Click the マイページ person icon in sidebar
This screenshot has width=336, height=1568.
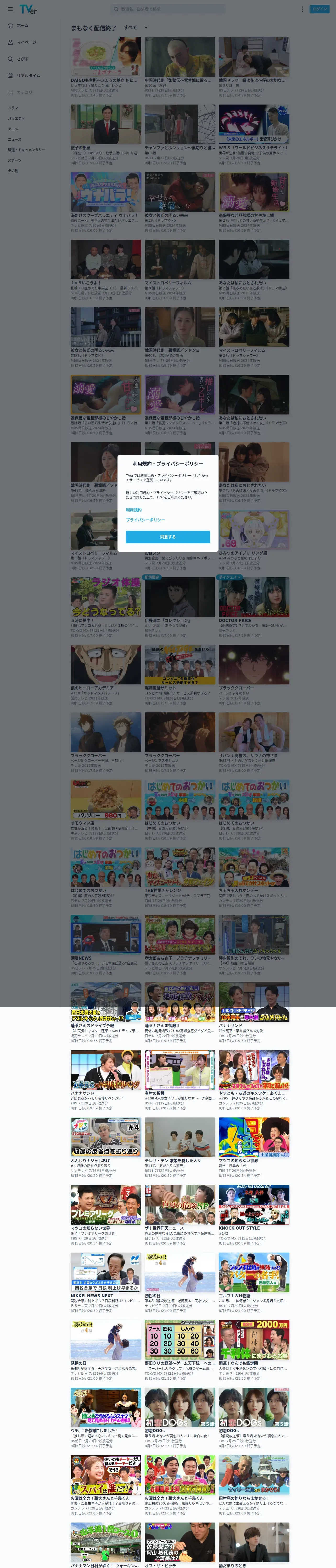click(10, 42)
